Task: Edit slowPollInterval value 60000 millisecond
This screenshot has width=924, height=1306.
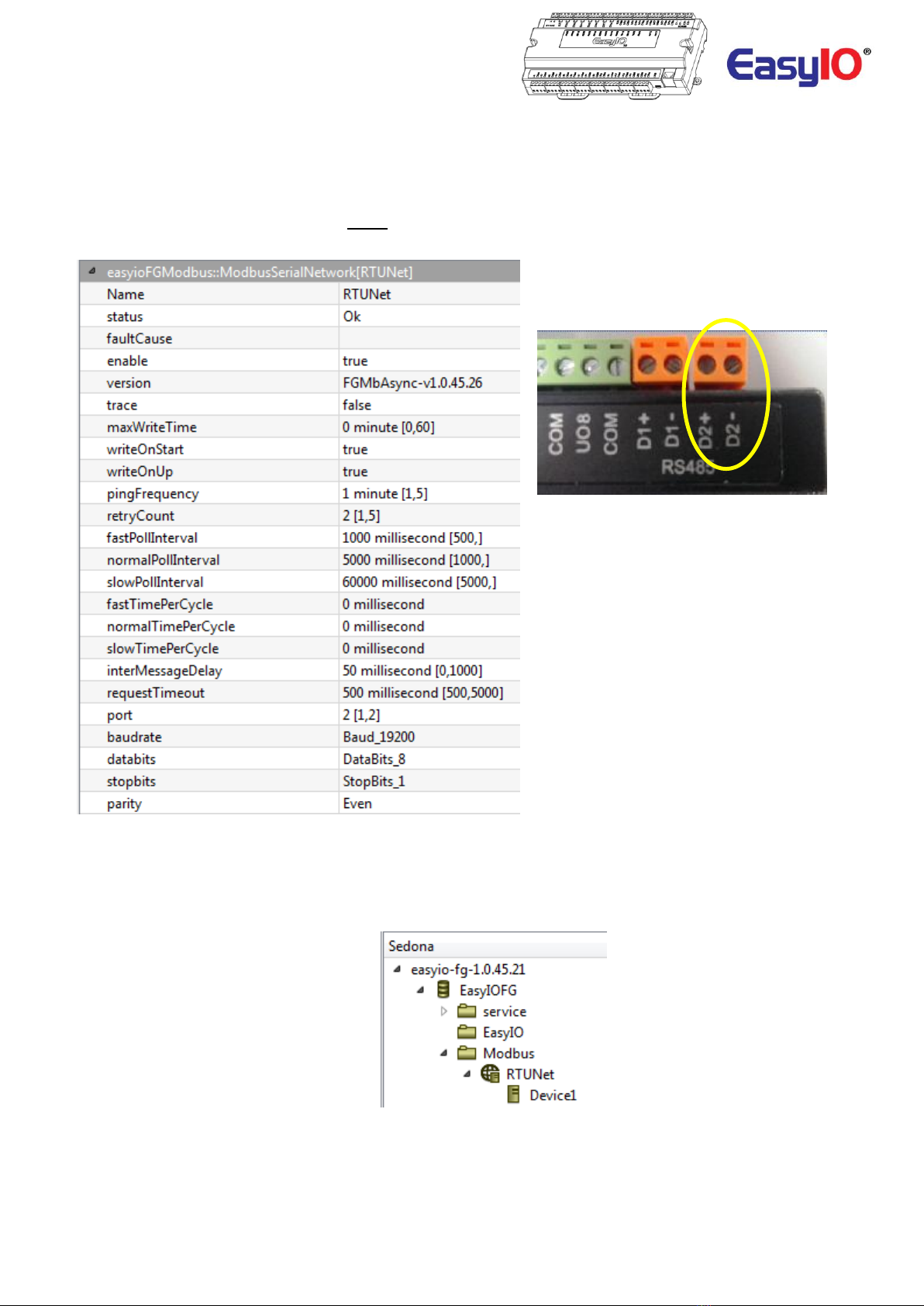Action: click(x=429, y=582)
